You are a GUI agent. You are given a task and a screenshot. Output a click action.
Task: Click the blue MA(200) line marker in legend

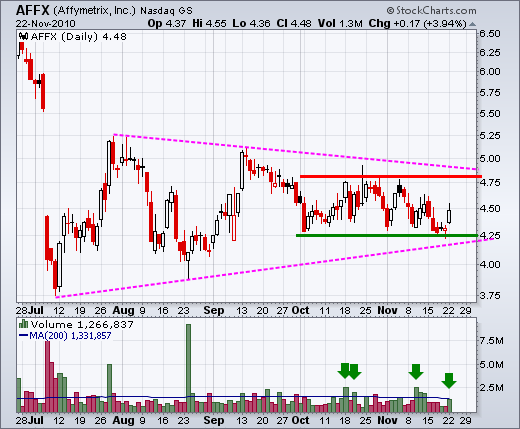click(x=23, y=335)
